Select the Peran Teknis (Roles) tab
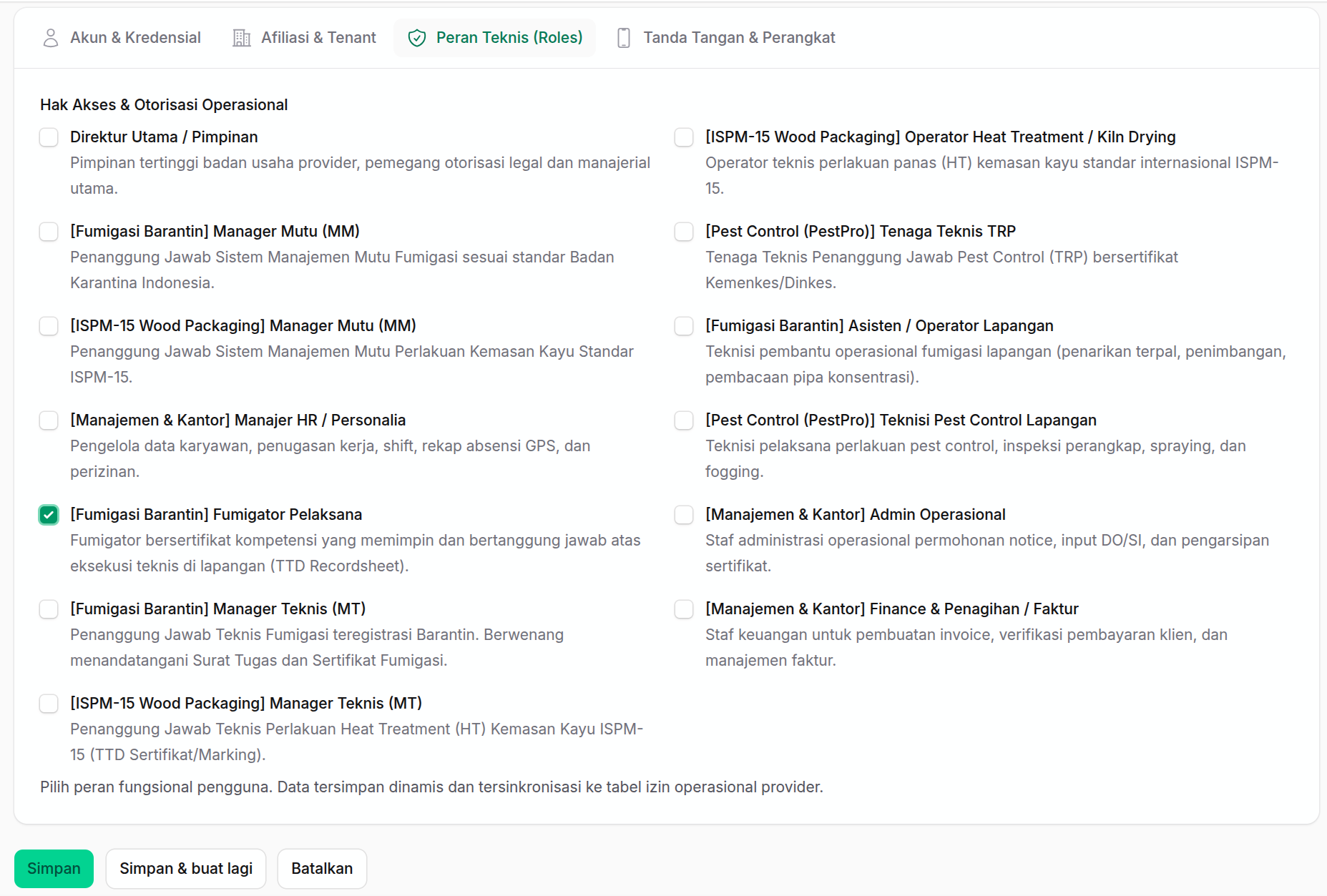This screenshot has width=1327, height=896. (495, 38)
